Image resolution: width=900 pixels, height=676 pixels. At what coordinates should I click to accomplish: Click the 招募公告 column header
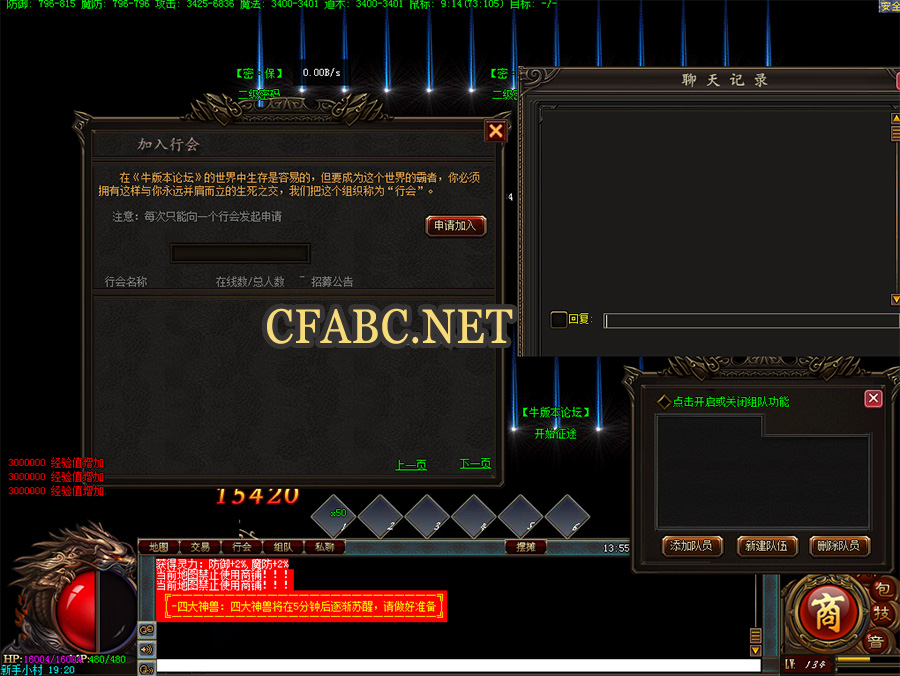[332, 282]
